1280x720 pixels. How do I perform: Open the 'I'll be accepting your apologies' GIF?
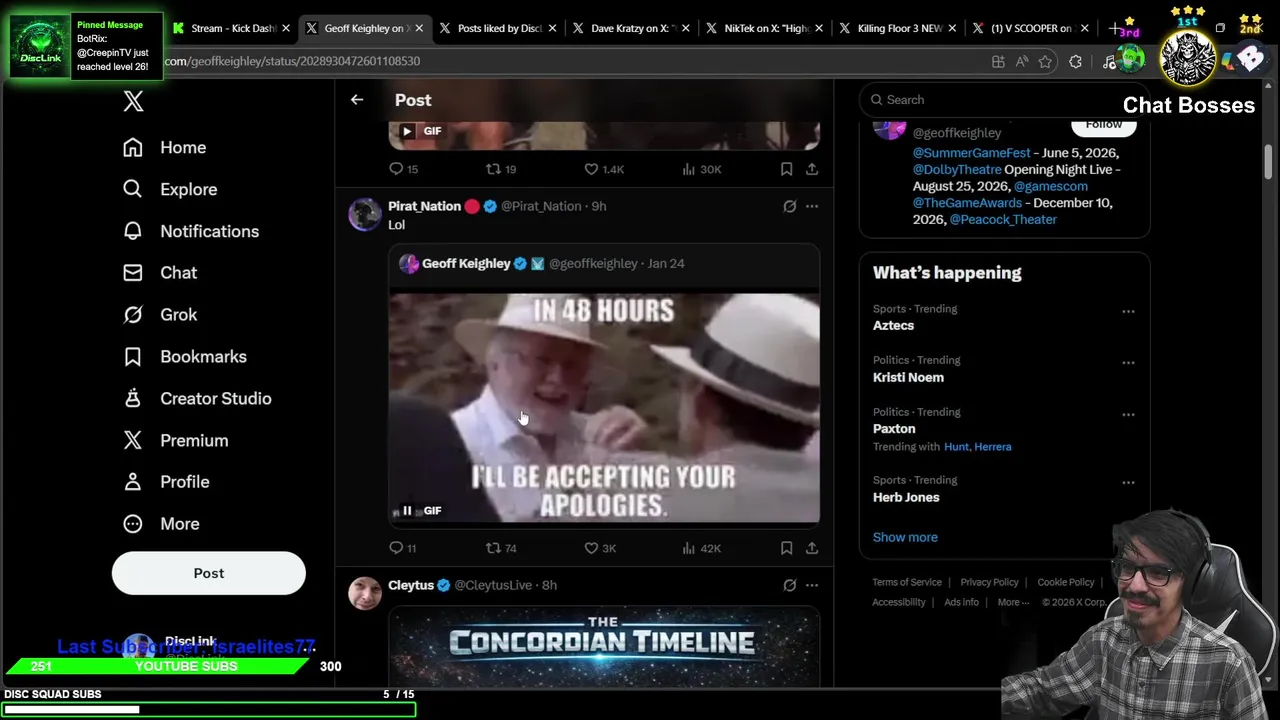coord(604,408)
